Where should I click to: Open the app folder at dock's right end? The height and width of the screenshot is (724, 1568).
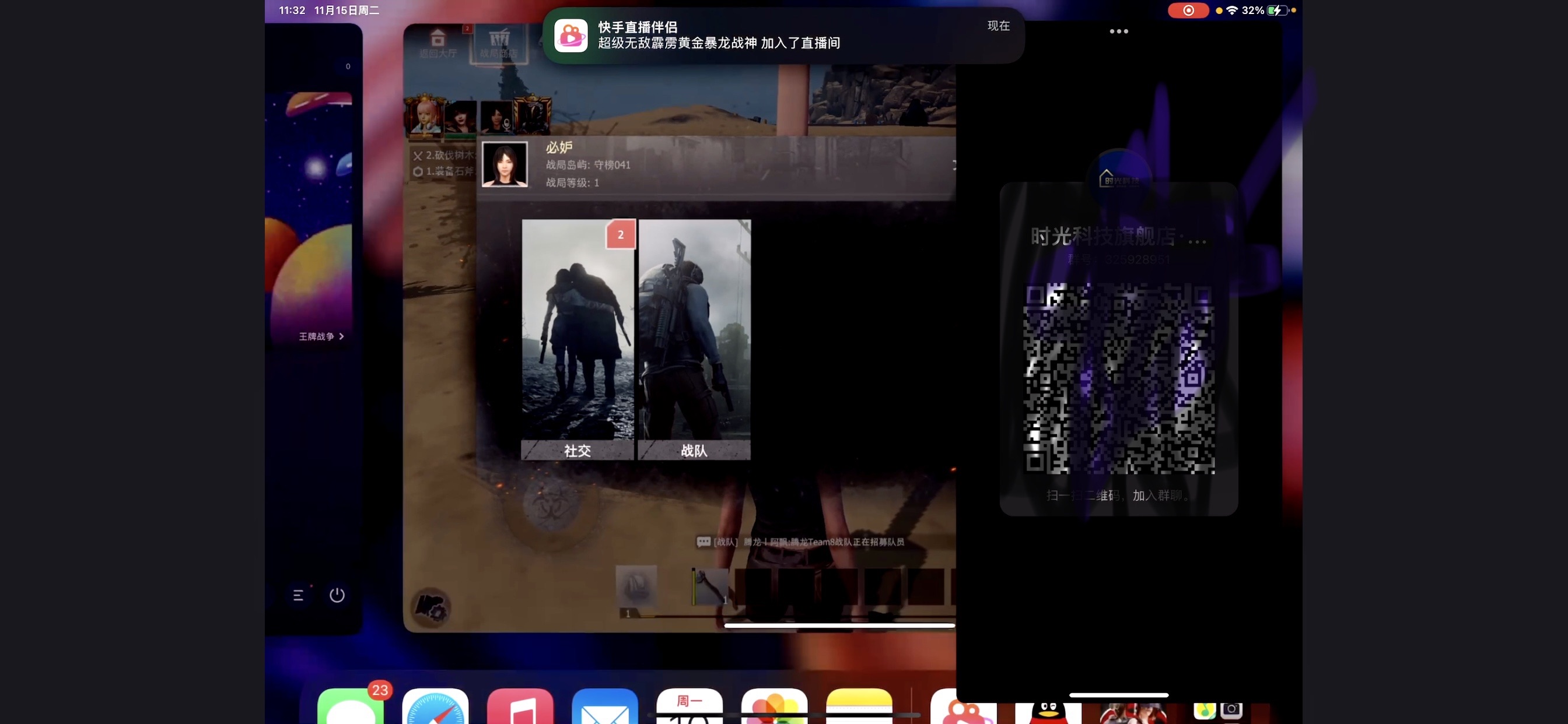[1217, 712]
